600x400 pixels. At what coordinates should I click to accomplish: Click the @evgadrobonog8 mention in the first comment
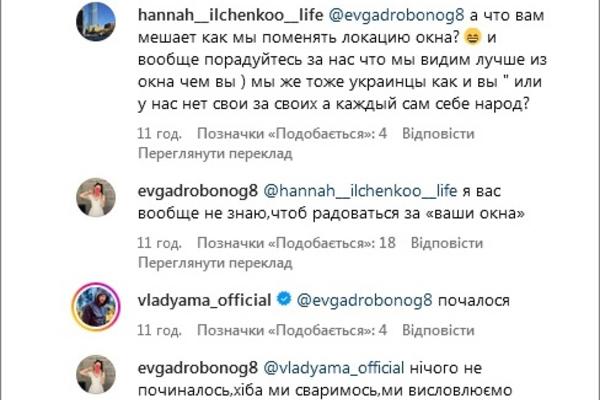(x=396, y=15)
